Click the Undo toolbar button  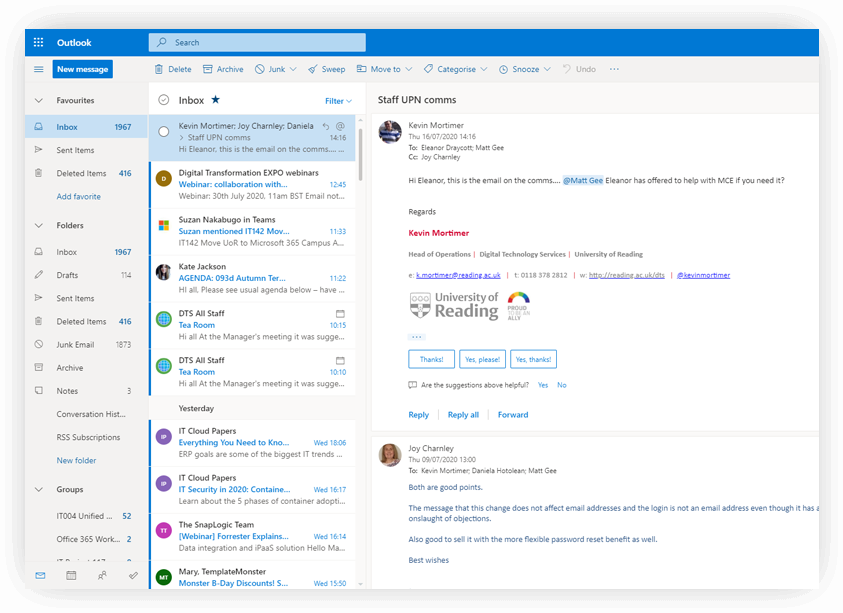(x=579, y=69)
